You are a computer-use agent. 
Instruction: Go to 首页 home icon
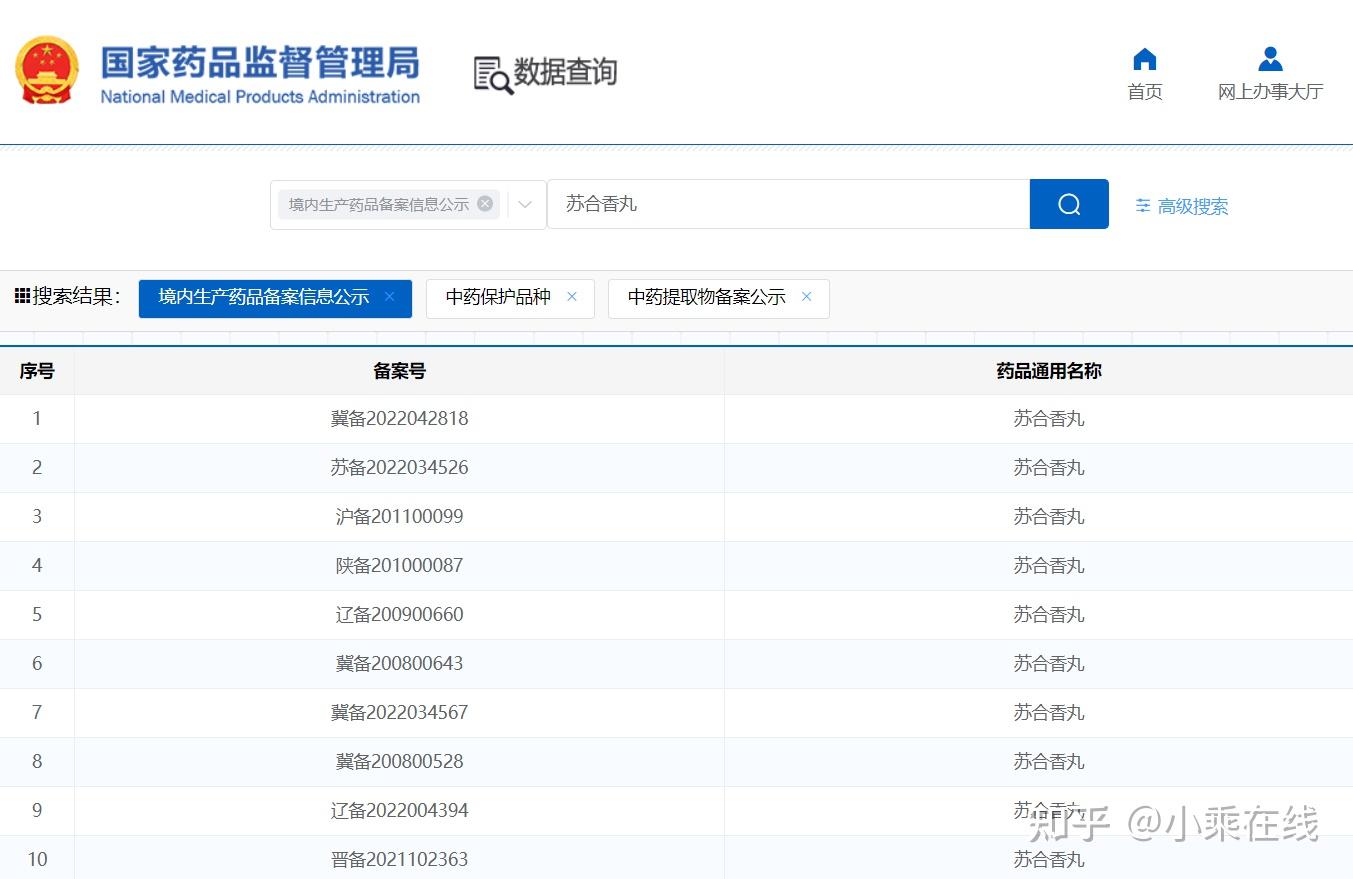(1145, 59)
